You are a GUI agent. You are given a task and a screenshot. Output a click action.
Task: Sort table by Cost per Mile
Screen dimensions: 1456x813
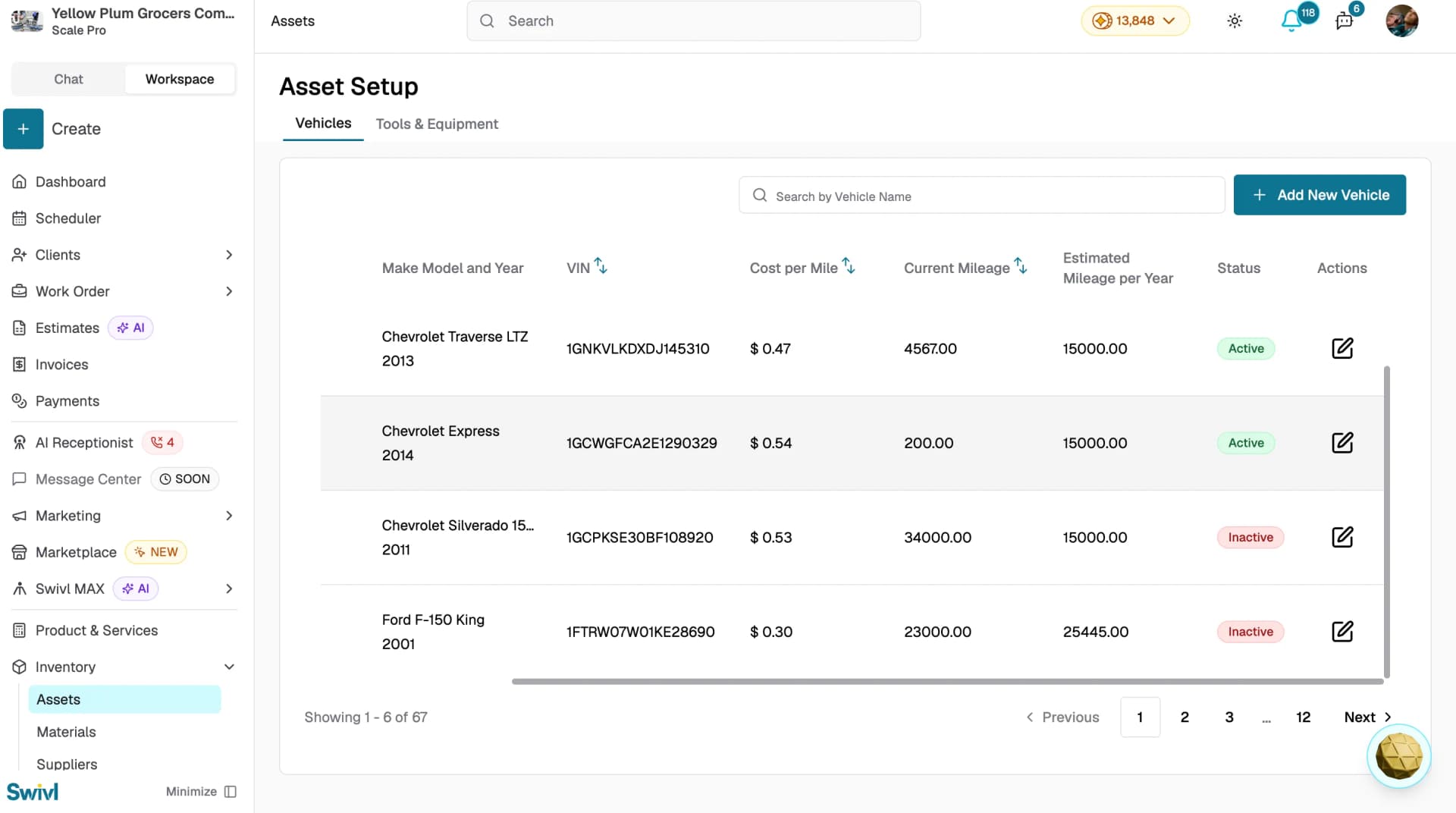pyautogui.click(x=849, y=266)
